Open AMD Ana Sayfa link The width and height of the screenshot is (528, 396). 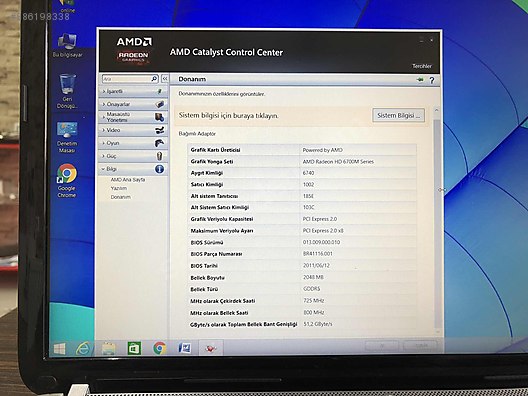coord(128,180)
